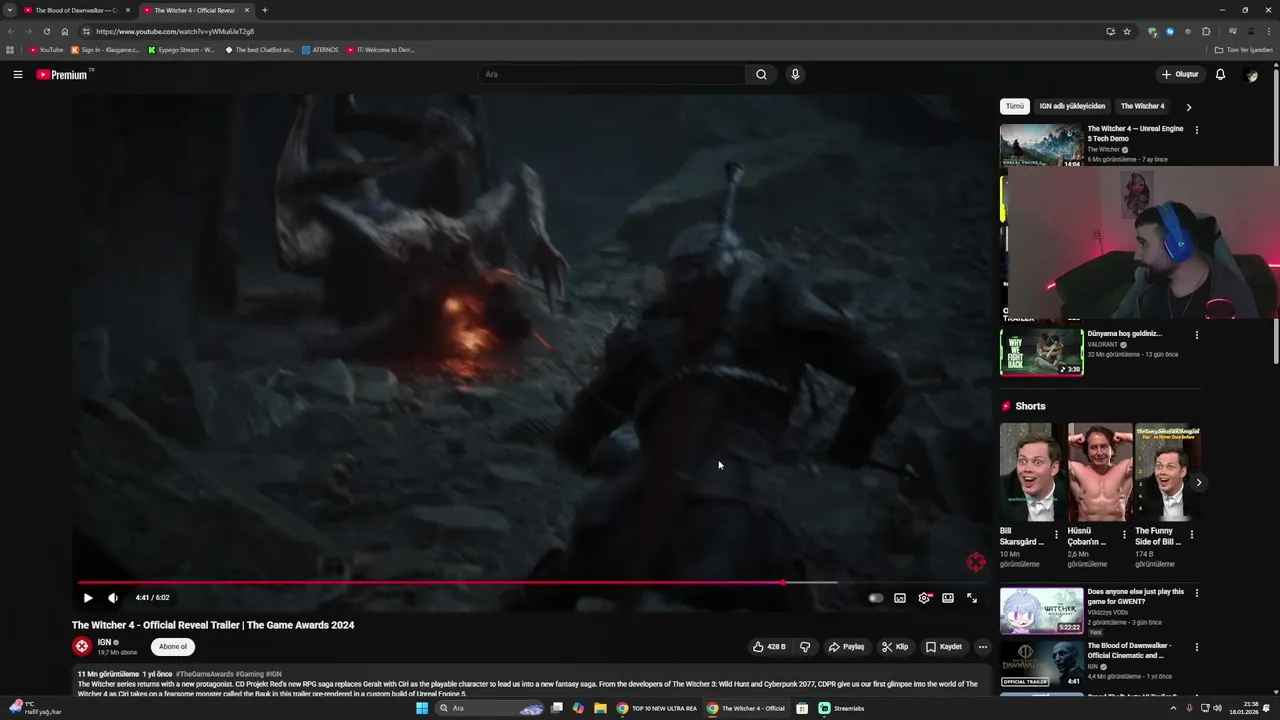
Task: Open the Tüm Yer İşaretleri folder
Action: pos(1244,49)
